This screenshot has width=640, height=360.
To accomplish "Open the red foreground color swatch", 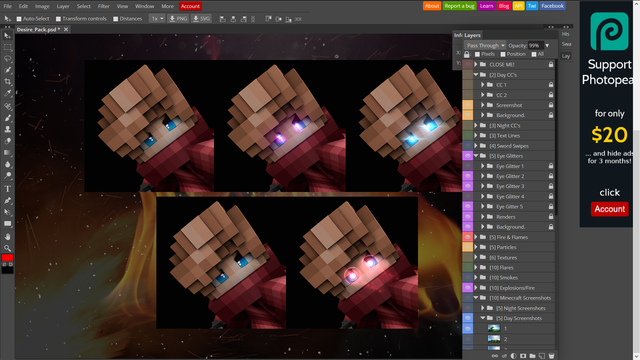I will [7, 258].
